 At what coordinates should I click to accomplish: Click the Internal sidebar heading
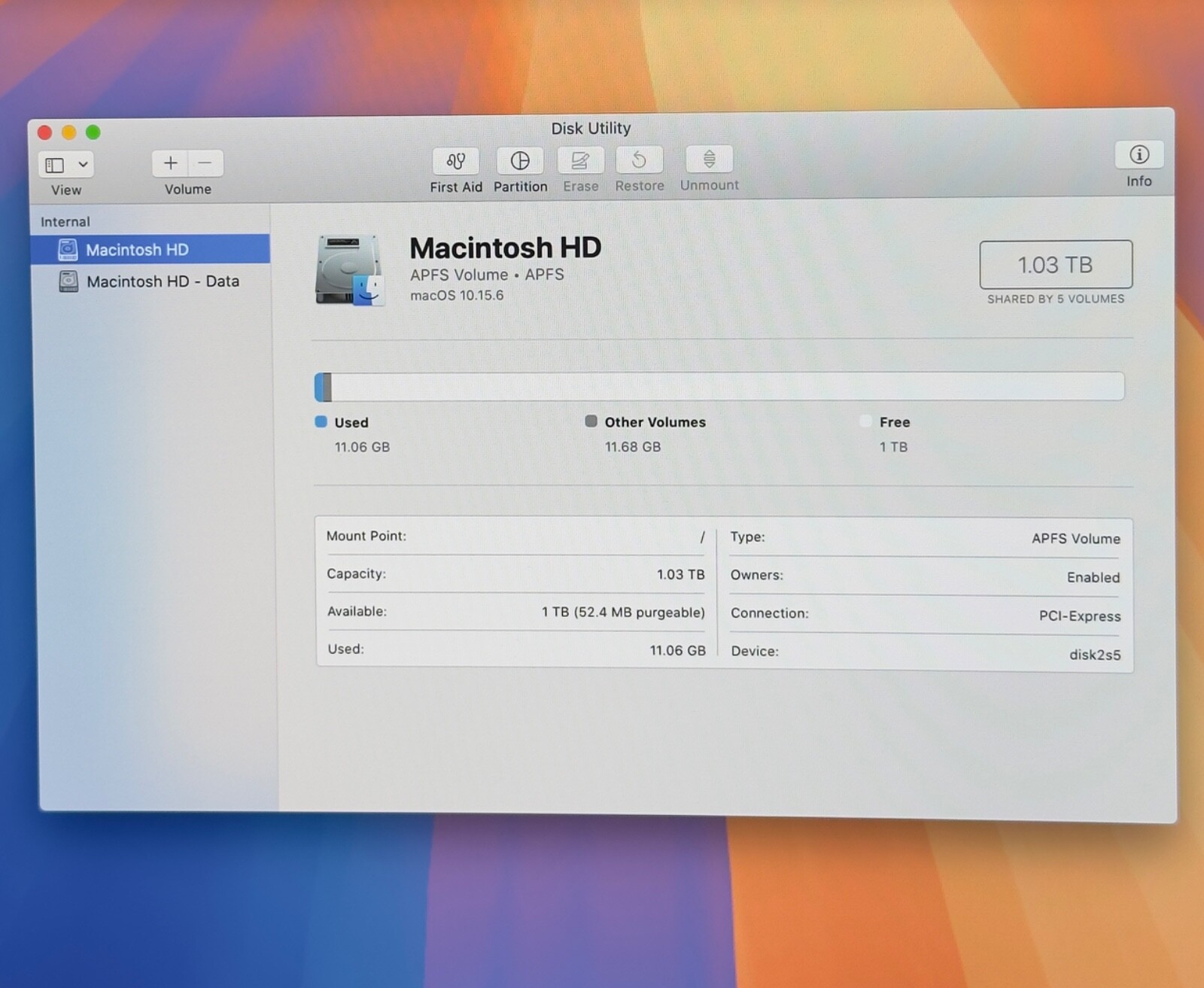point(65,222)
